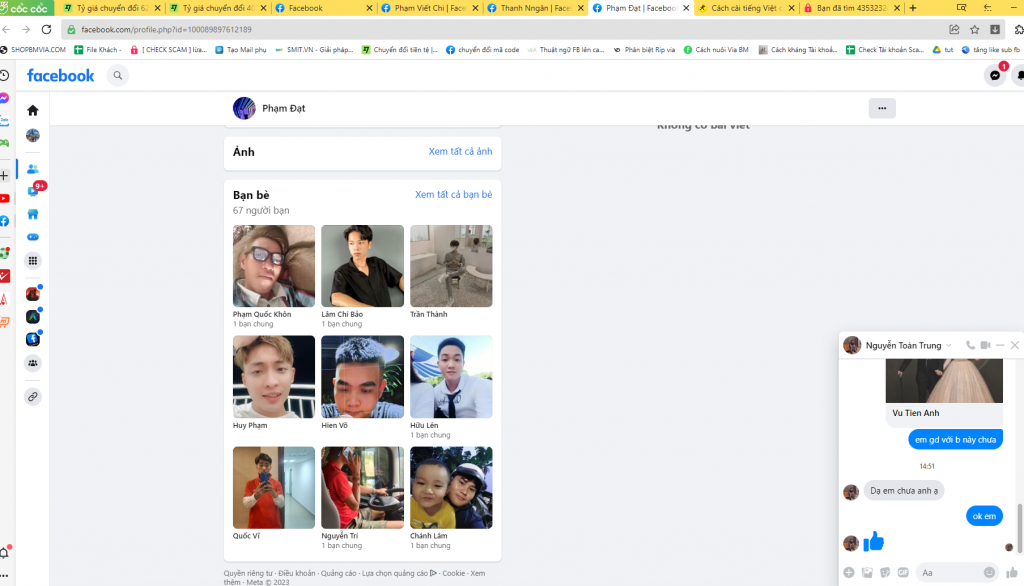Viewport: 1024px width, 586px height.
Task: Start a voice call with Nguyễn Toàn Trung
Action: tap(970, 345)
